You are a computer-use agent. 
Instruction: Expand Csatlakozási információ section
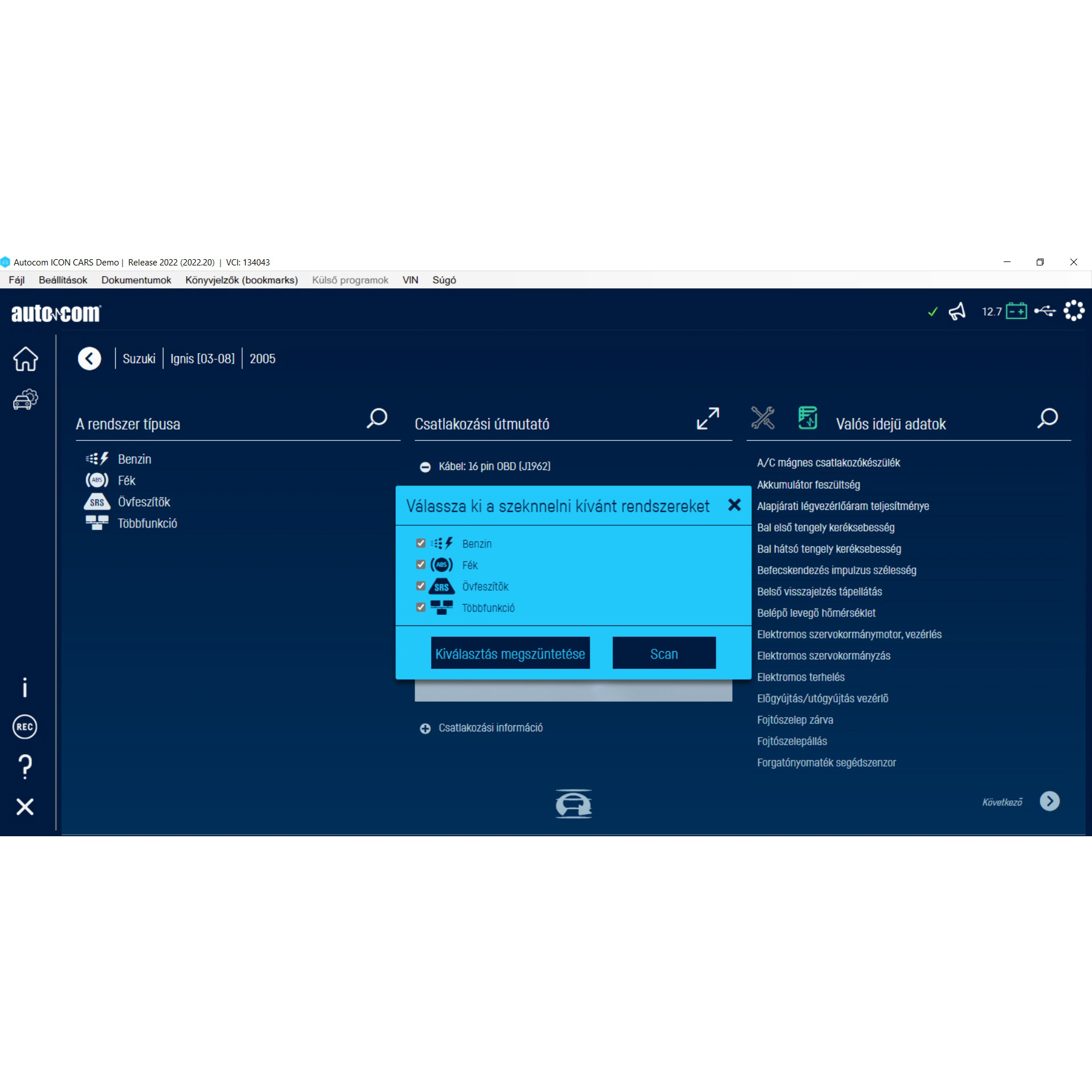pyautogui.click(x=425, y=729)
